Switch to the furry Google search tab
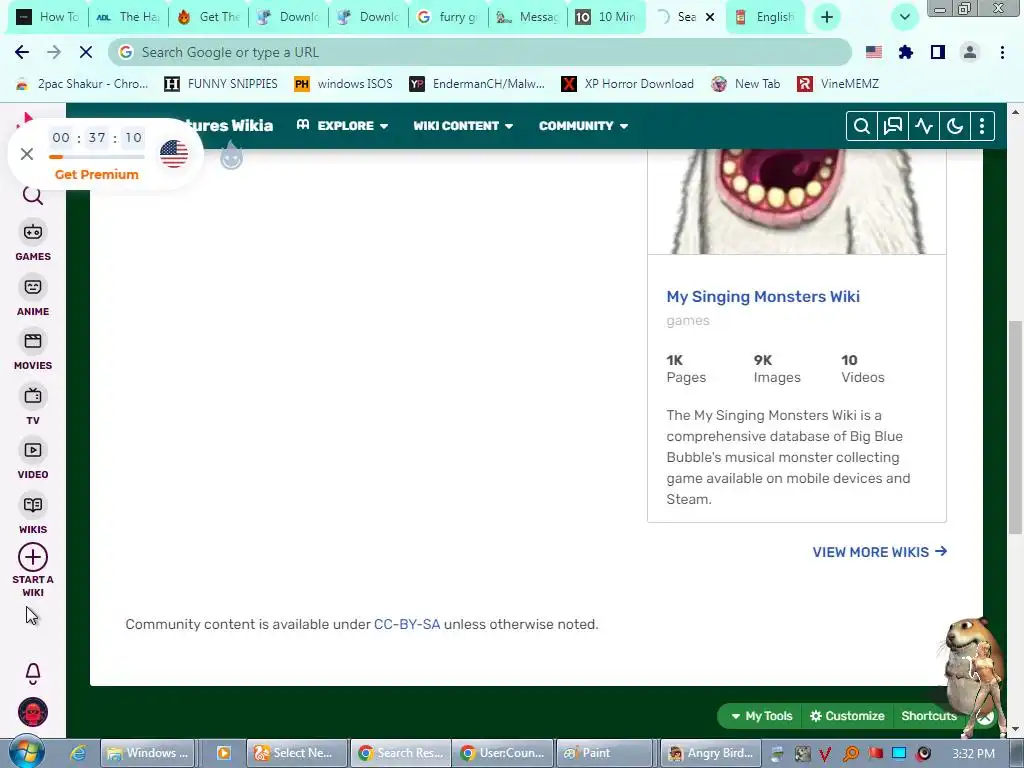Image resolution: width=1024 pixels, height=768 pixels. pyautogui.click(x=448, y=17)
